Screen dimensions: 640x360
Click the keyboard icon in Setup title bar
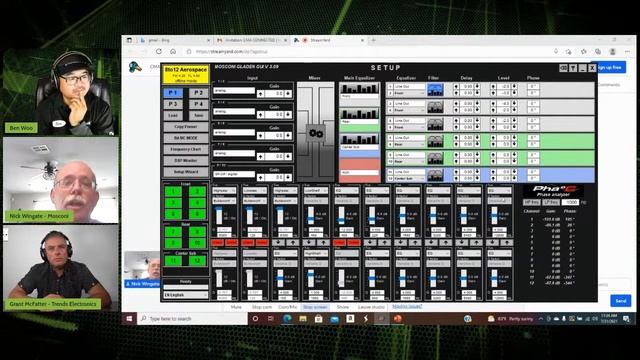[x=563, y=68]
